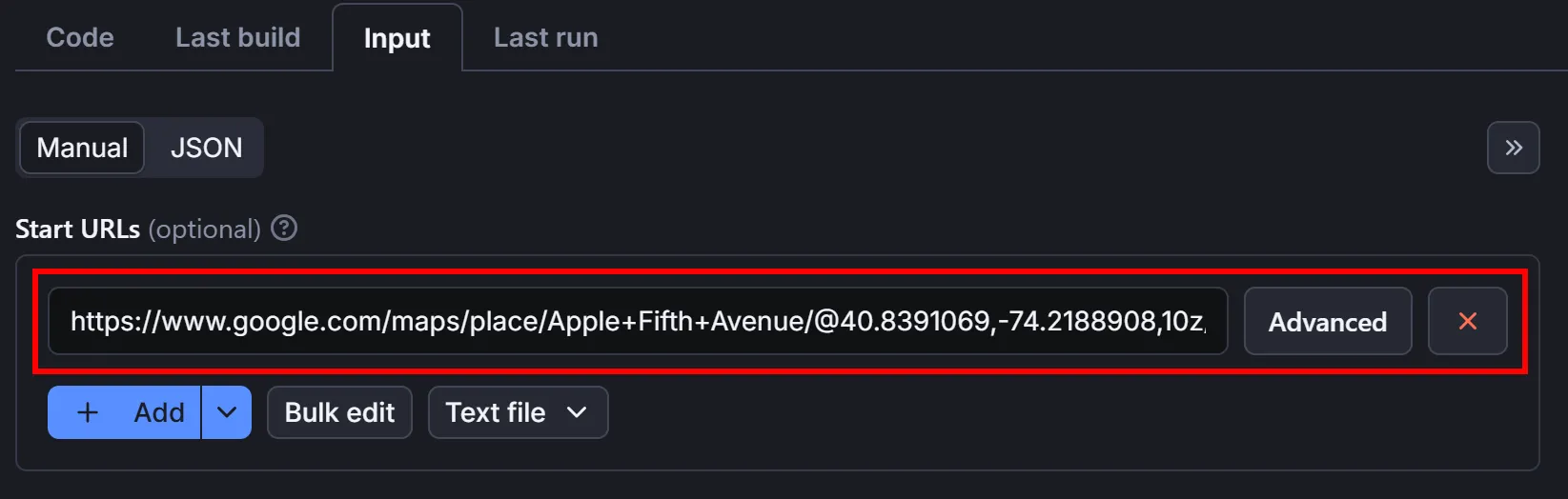The image size is (1568, 499).
Task: Click the Start URLs label
Action: click(77, 230)
